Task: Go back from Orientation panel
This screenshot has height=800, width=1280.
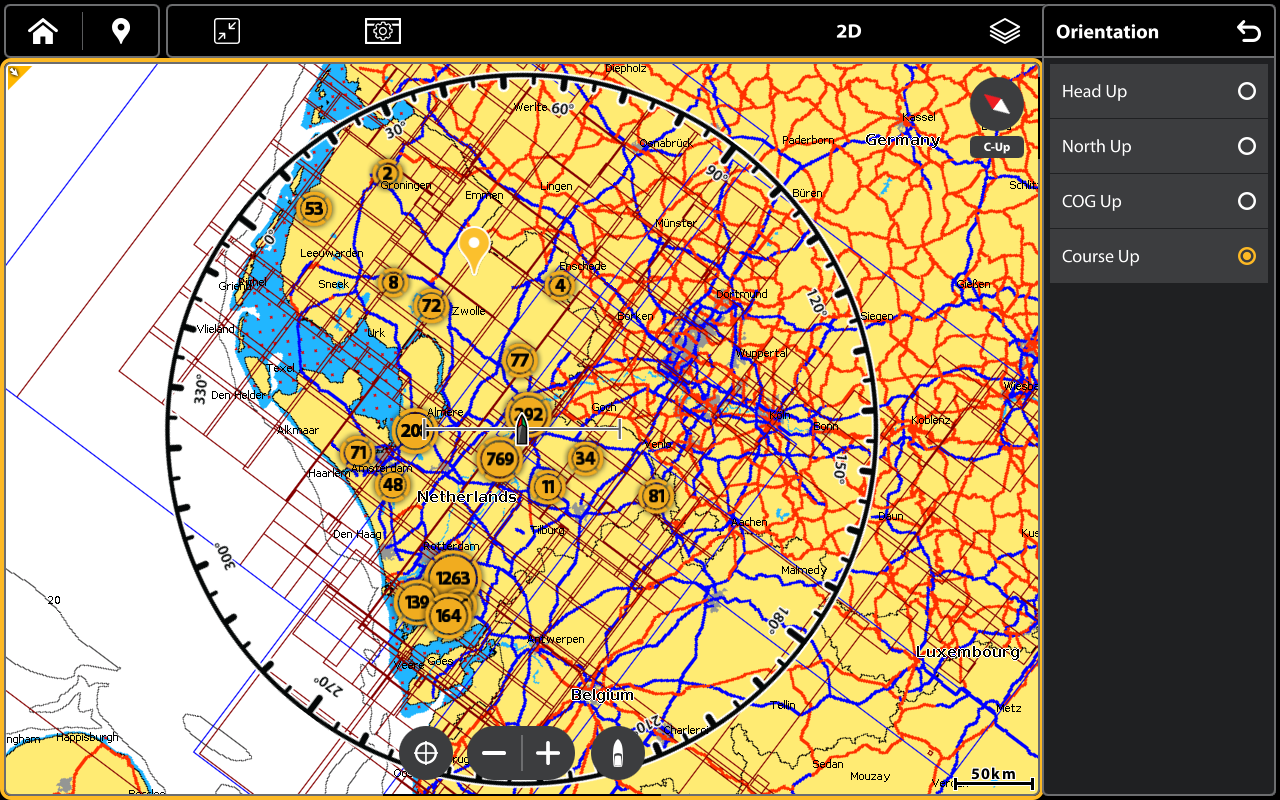Action: click(1248, 32)
